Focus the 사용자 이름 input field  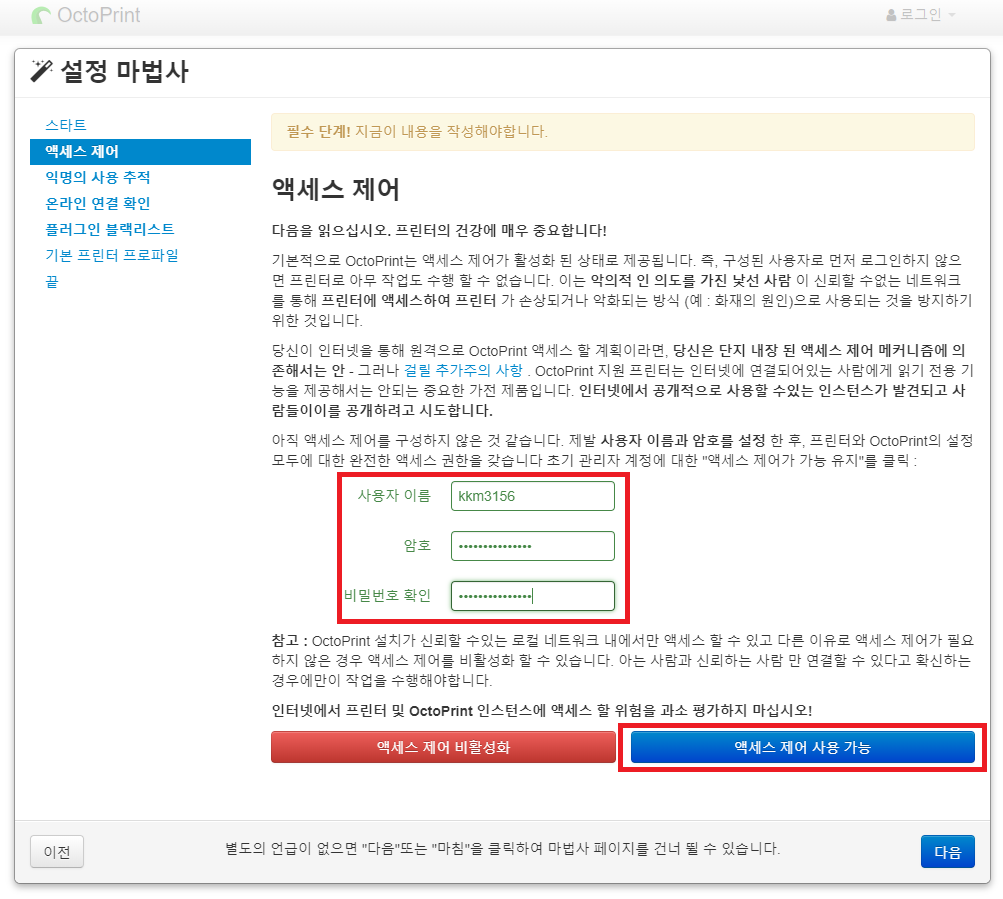pyautogui.click(x=533, y=496)
